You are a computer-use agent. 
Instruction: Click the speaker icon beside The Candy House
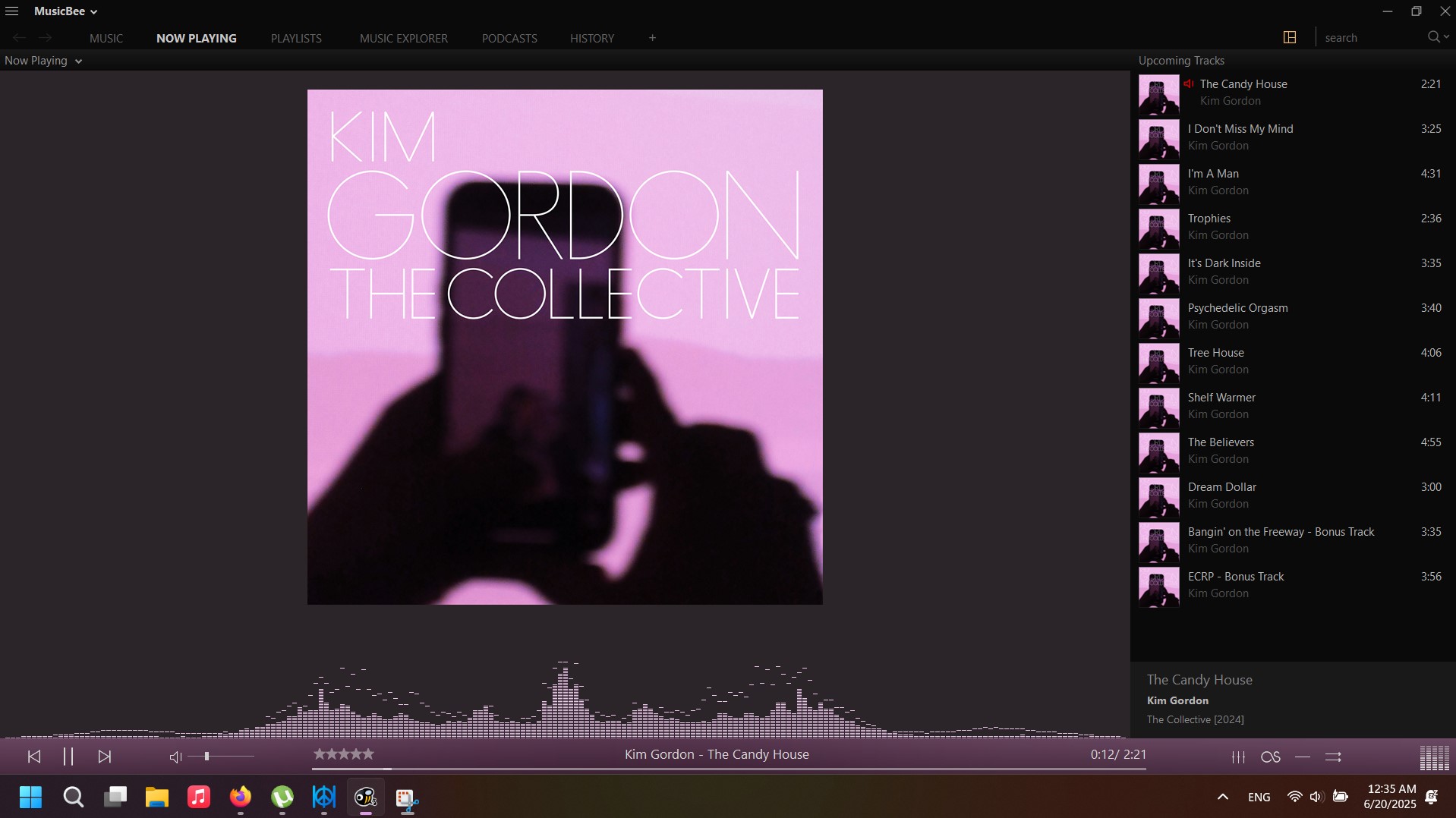tap(1189, 84)
